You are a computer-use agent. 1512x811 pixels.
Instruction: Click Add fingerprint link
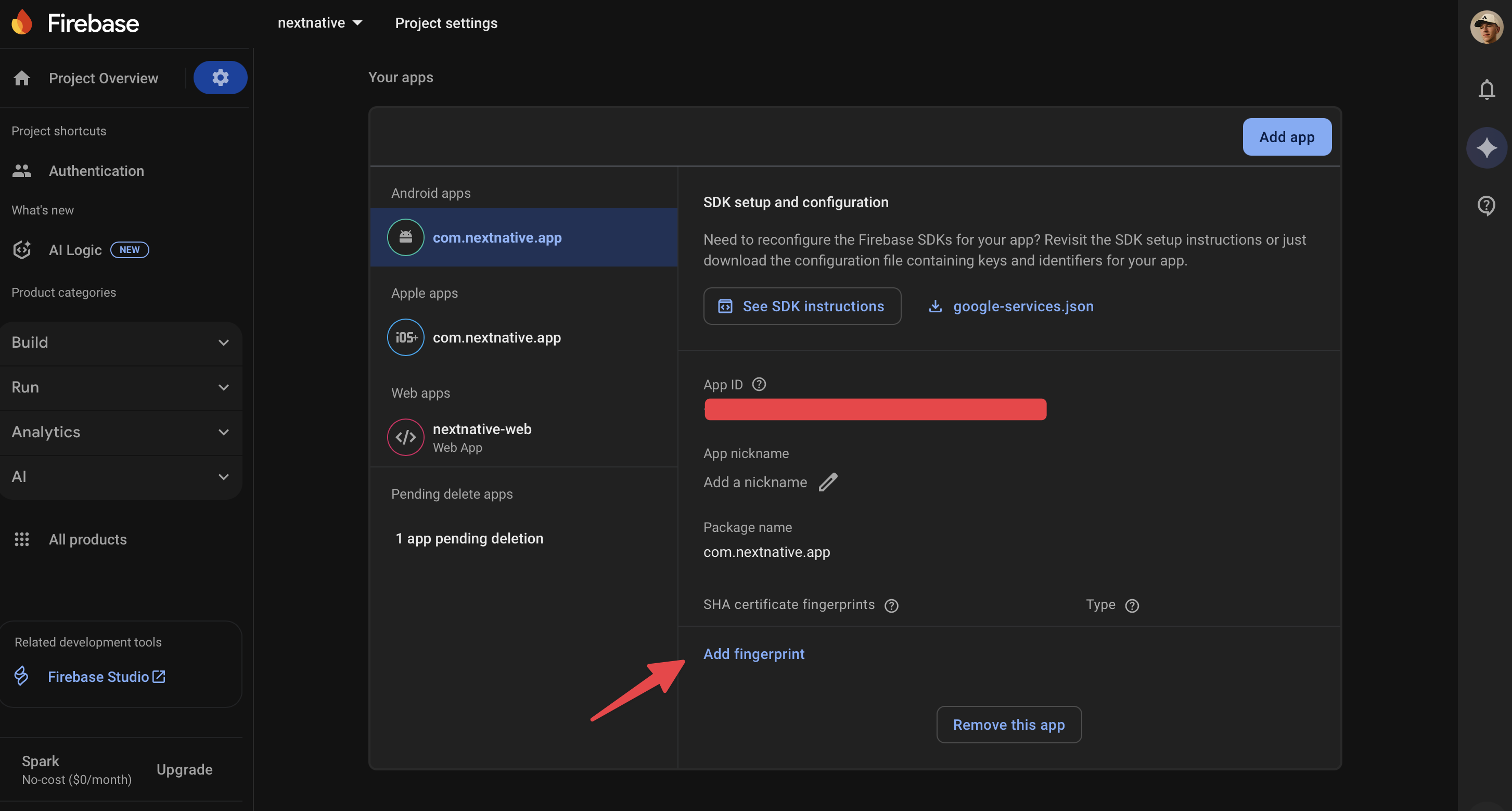[x=753, y=654]
